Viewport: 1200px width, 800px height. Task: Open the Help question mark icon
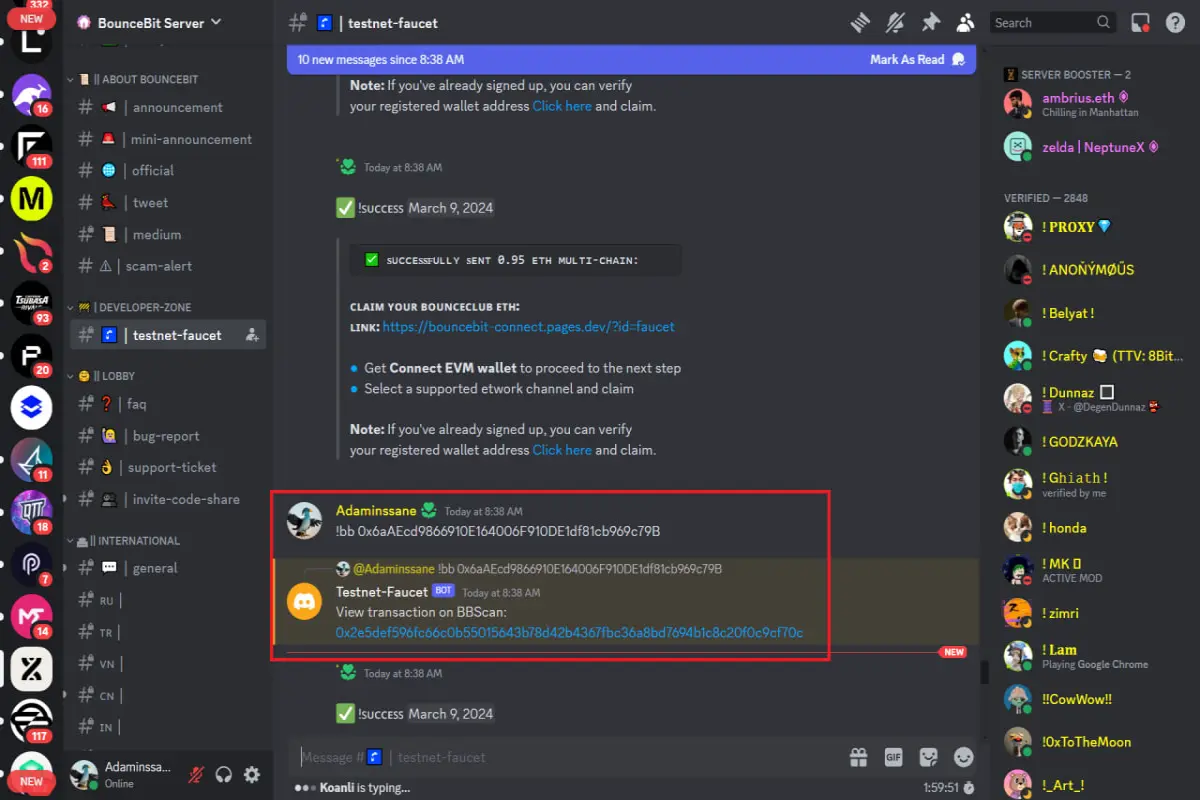(1175, 22)
